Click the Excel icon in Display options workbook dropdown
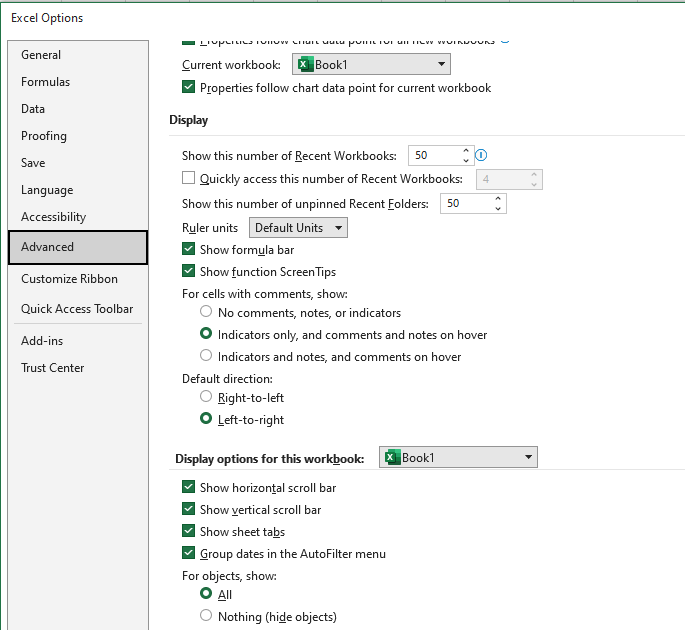 click(x=392, y=457)
